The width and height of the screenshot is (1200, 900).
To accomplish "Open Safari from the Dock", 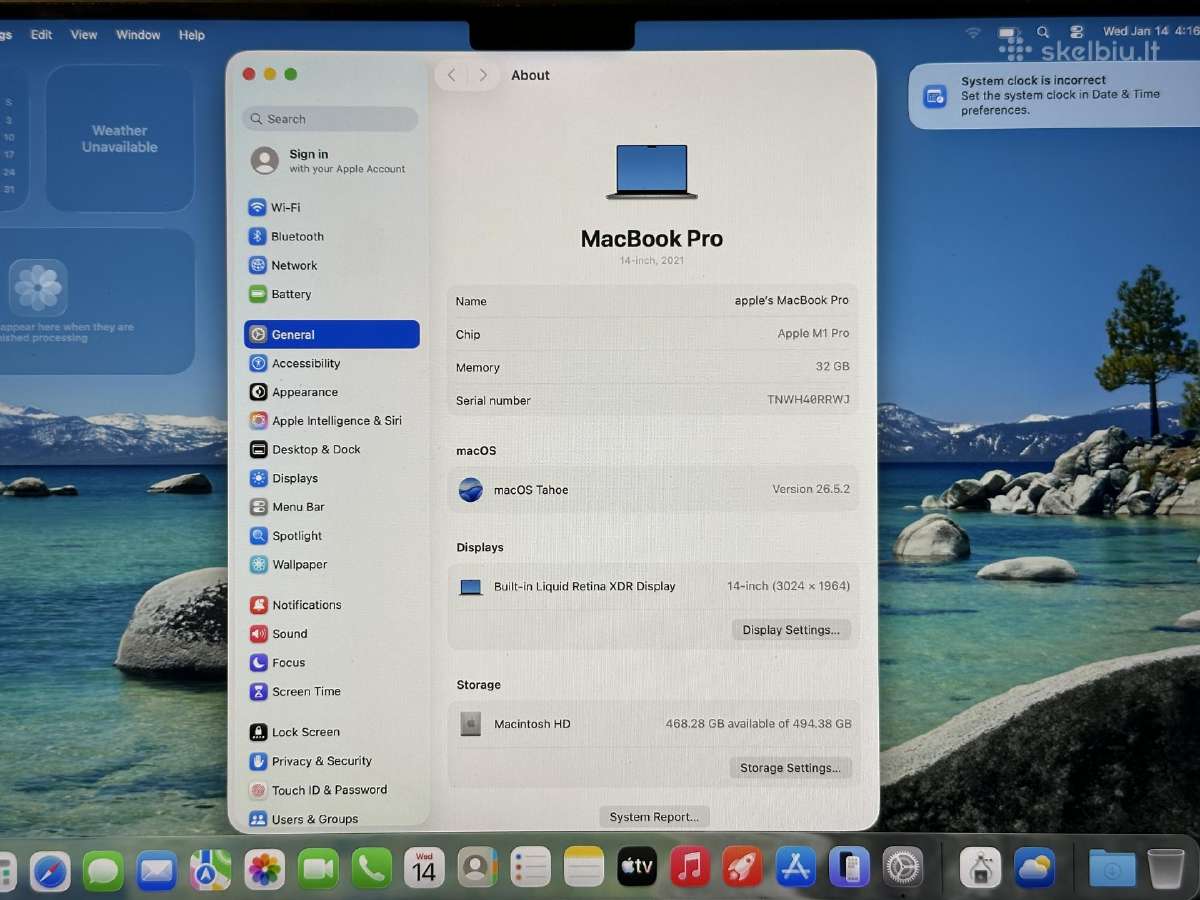I will 50,870.
